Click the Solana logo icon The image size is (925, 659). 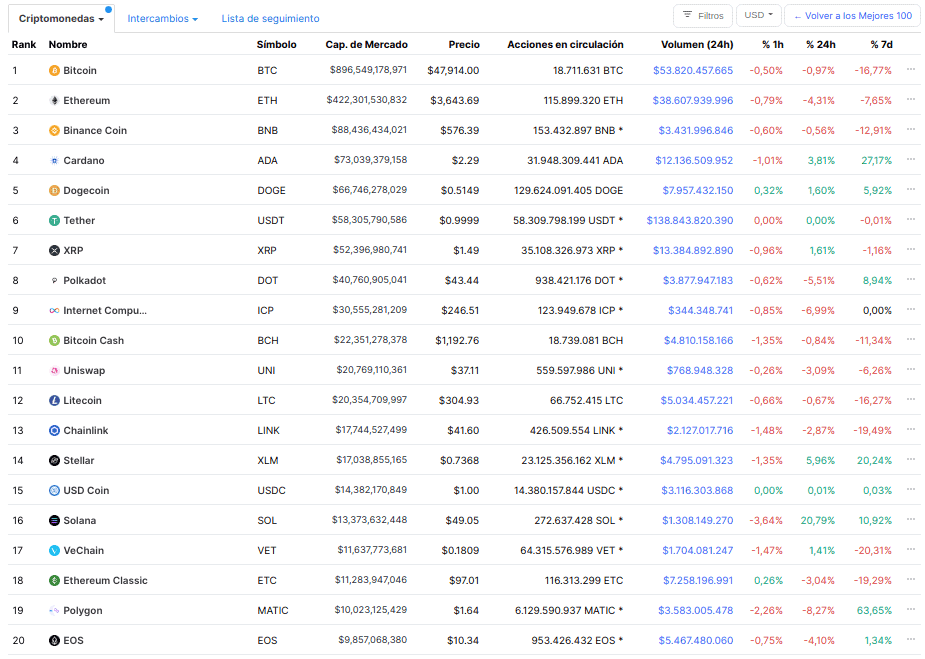tap(54, 521)
